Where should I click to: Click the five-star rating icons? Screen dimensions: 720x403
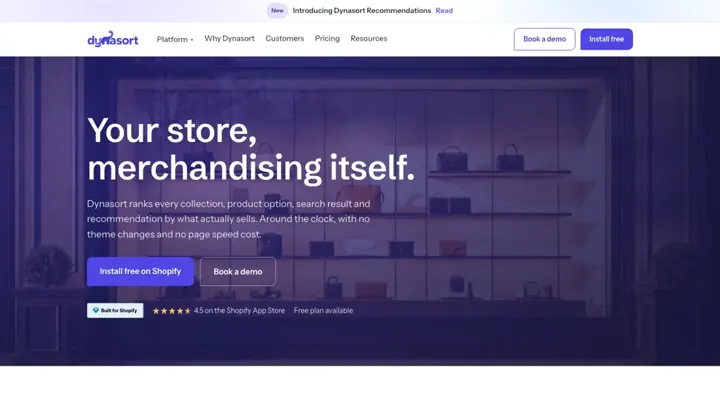(172, 311)
